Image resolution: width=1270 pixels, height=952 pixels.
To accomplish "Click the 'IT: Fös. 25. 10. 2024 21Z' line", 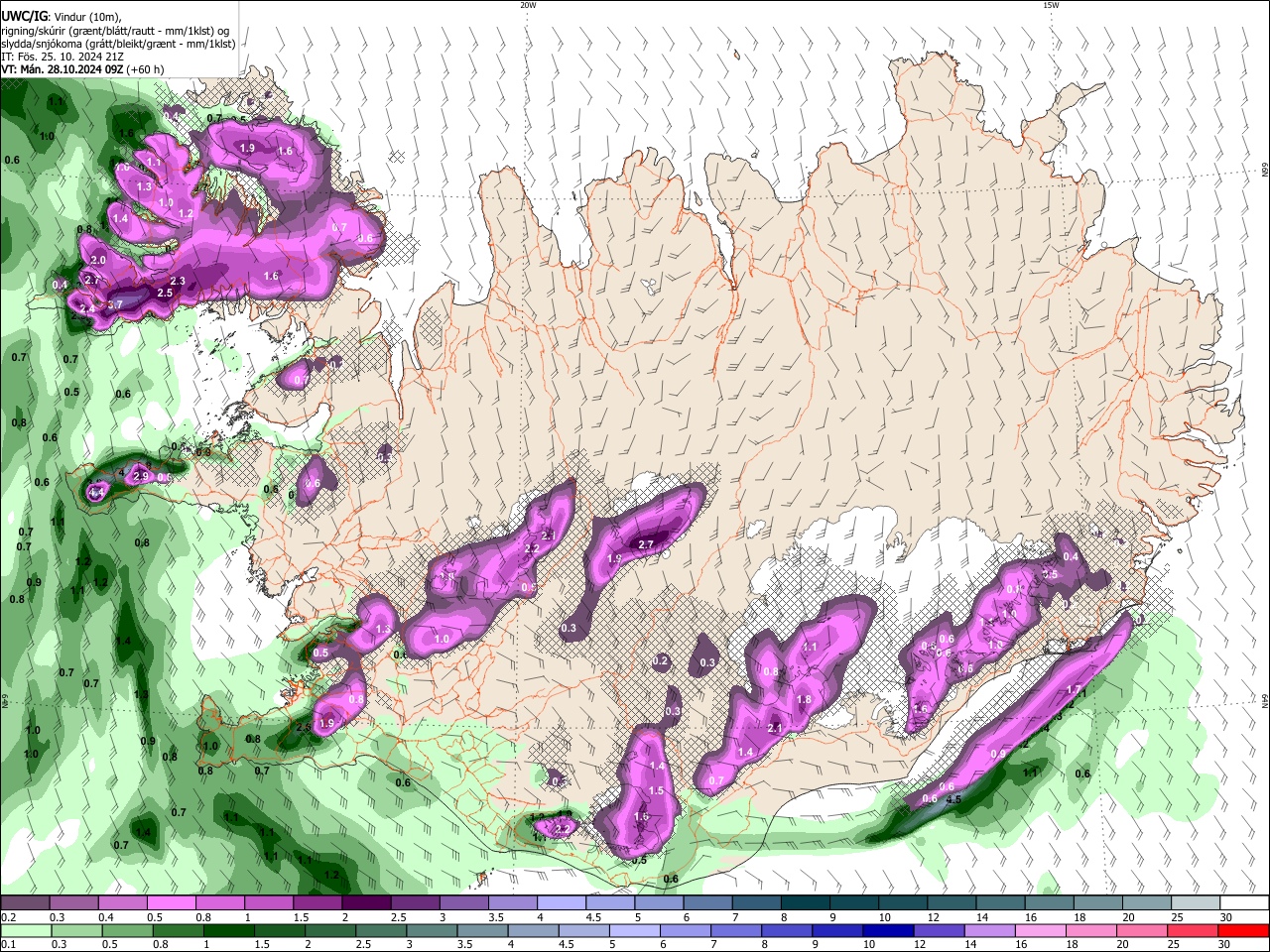I will [63, 57].
